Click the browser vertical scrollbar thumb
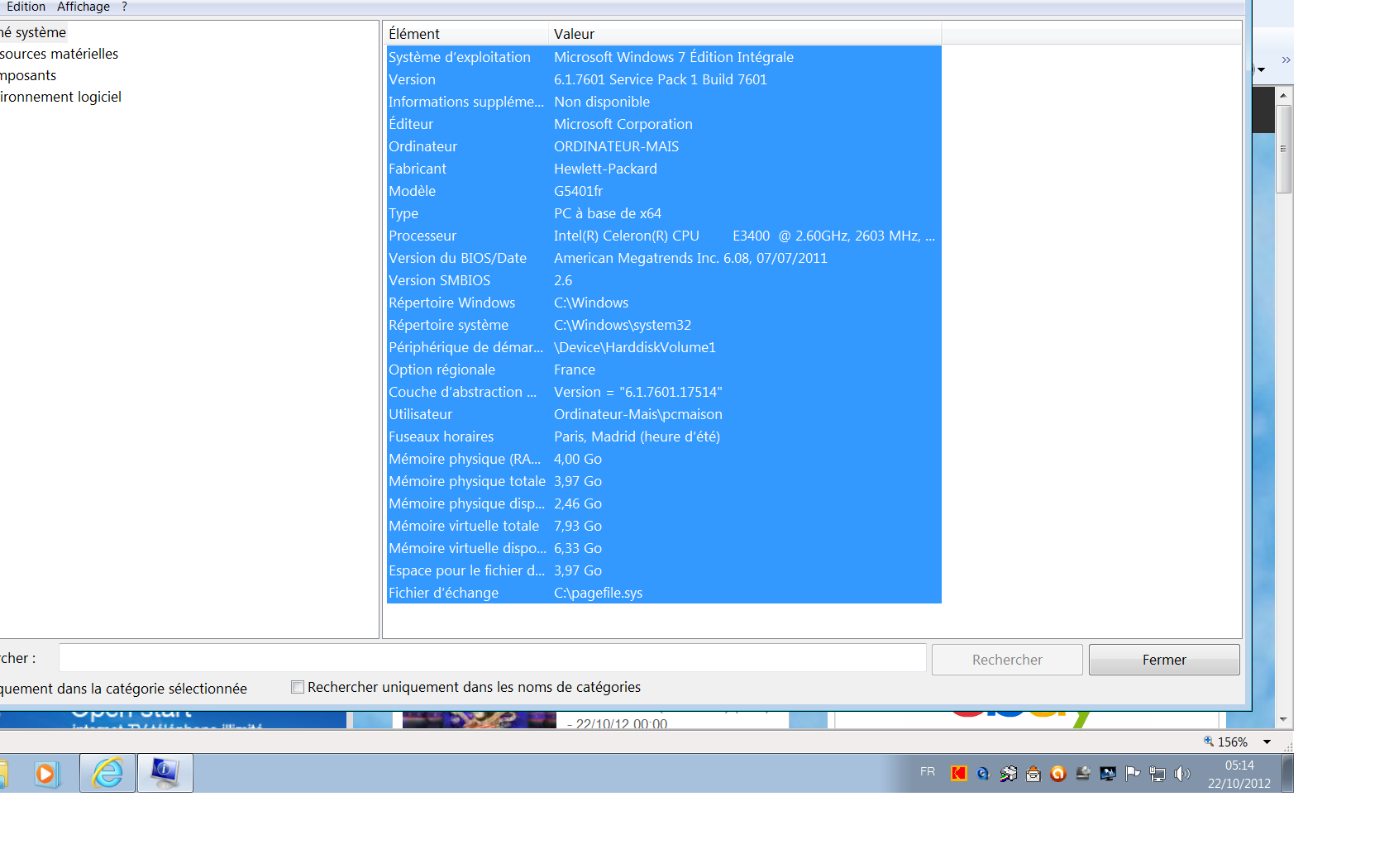Viewport: 1389px width, 868px height. click(x=1283, y=149)
